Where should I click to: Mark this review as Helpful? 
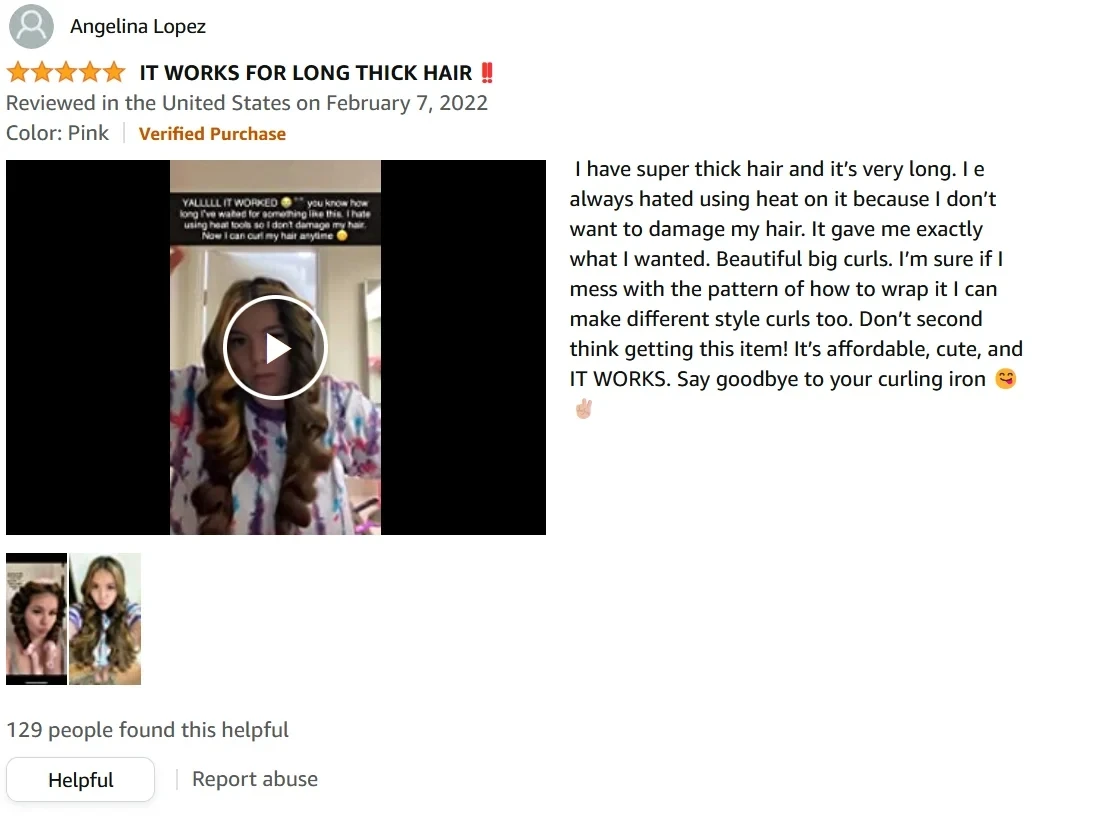[80, 779]
